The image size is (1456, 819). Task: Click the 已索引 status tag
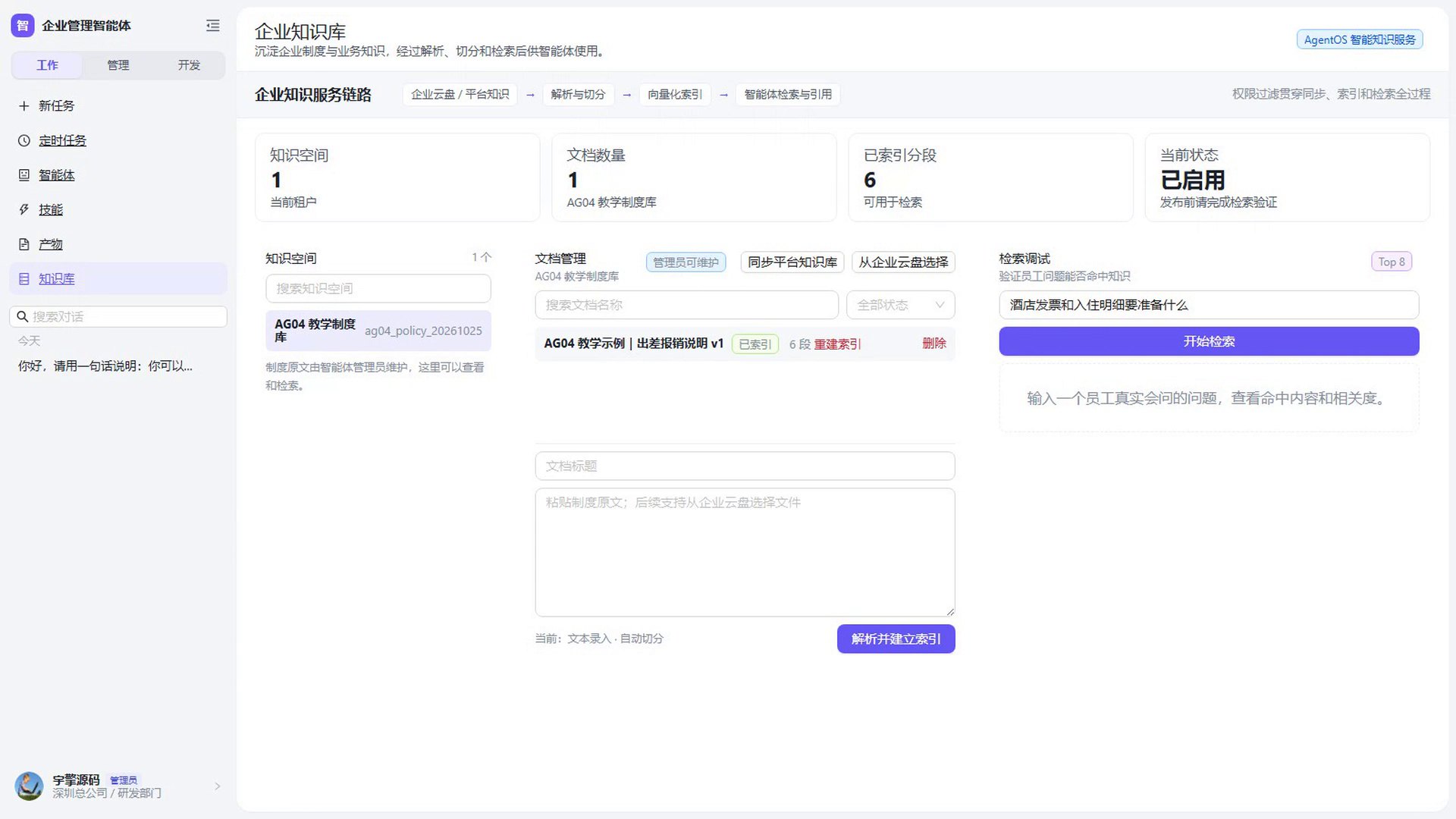(755, 344)
